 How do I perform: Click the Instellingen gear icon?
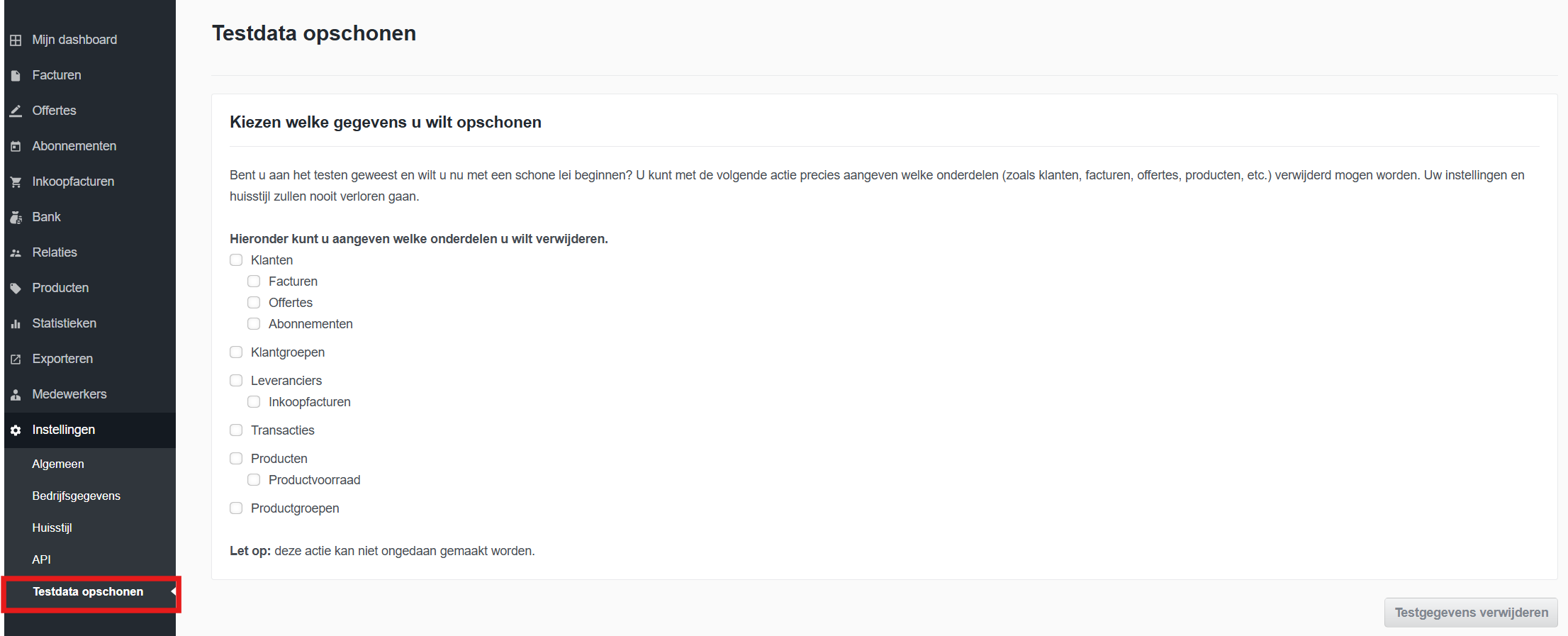point(16,430)
